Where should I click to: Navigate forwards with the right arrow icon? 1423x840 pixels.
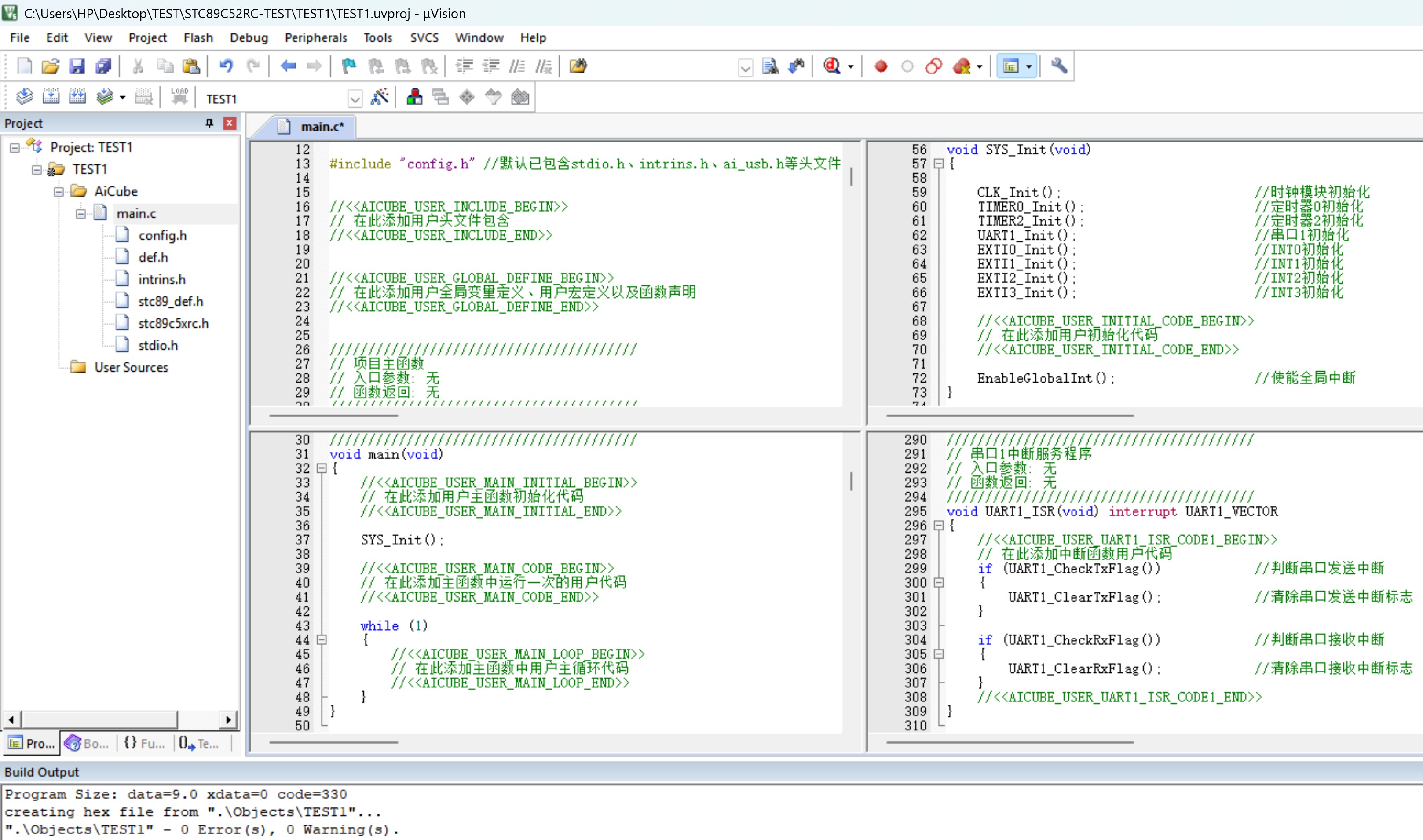pos(314,66)
